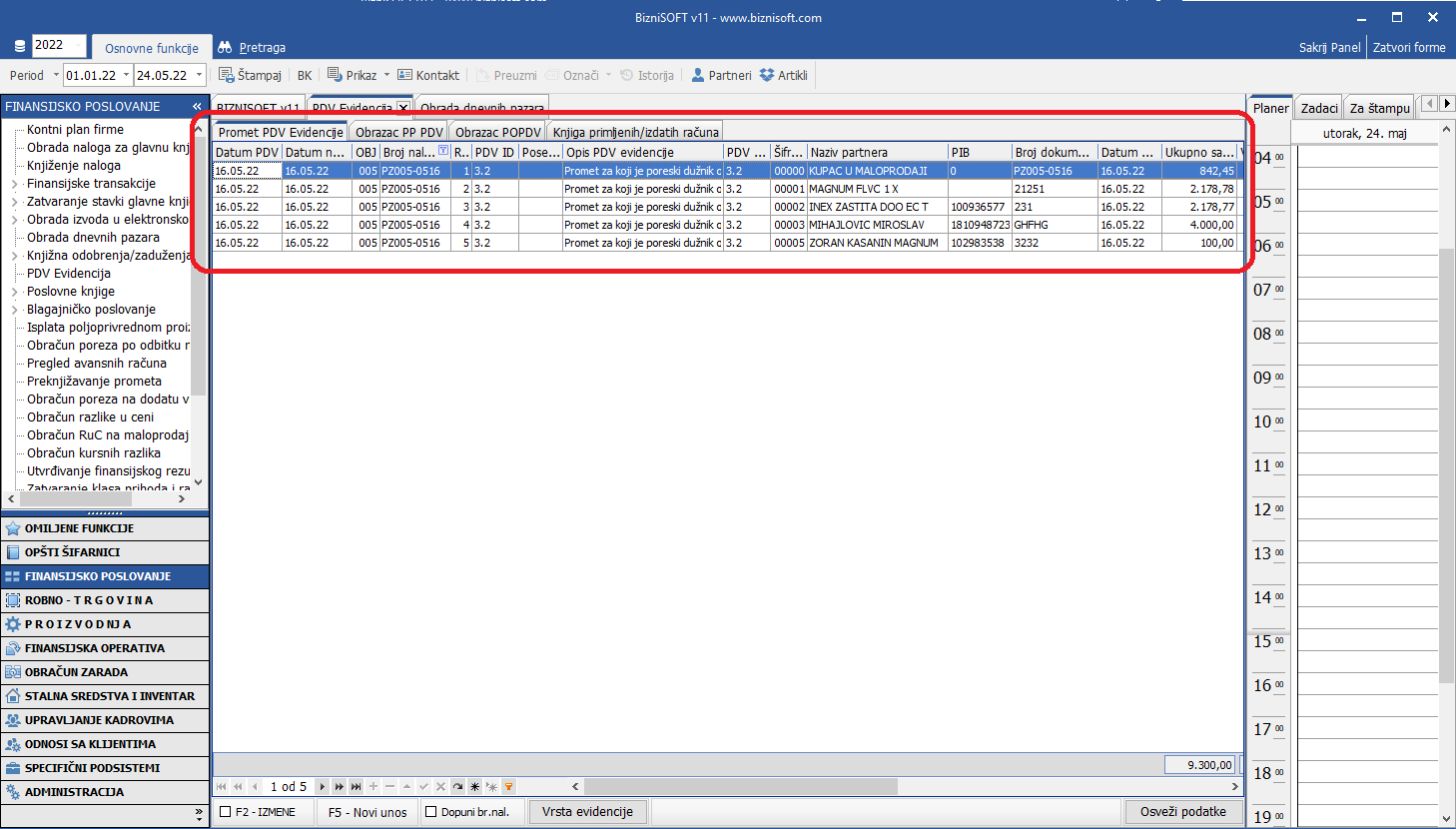The height and width of the screenshot is (829, 1456).
Task: Click the orange filter icon in navigator
Action: pos(508,787)
